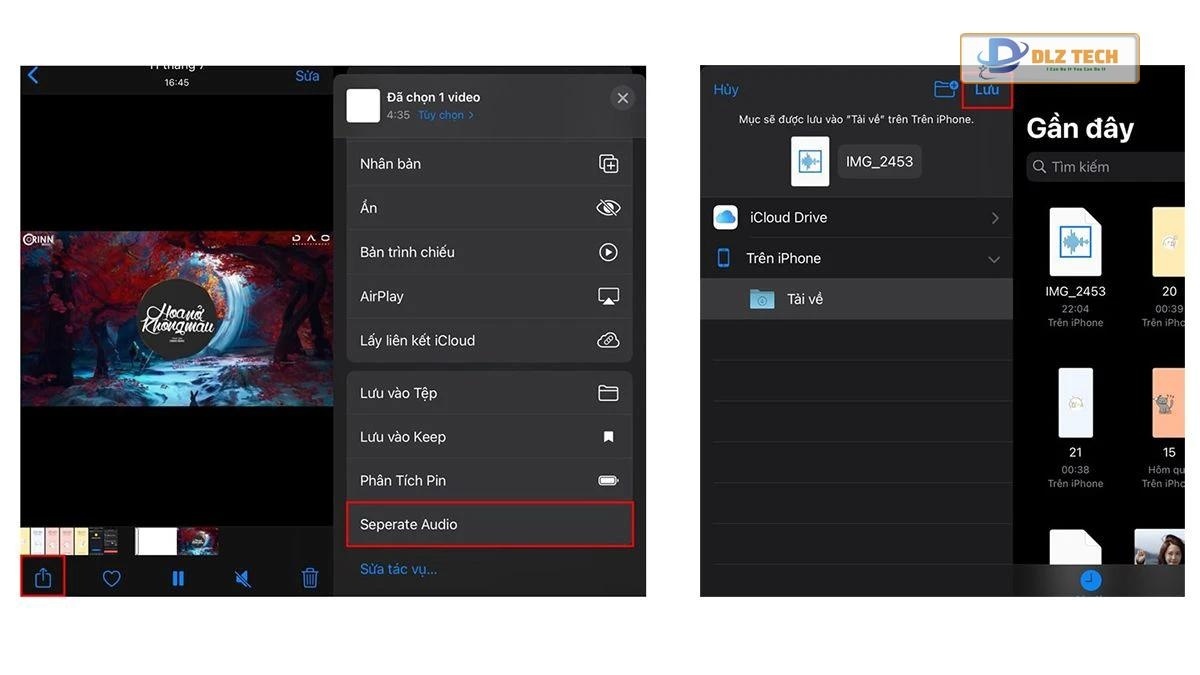This screenshot has width=1200, height=675.
Task: Pause the video playback
Action: click(x=178, y=578)
